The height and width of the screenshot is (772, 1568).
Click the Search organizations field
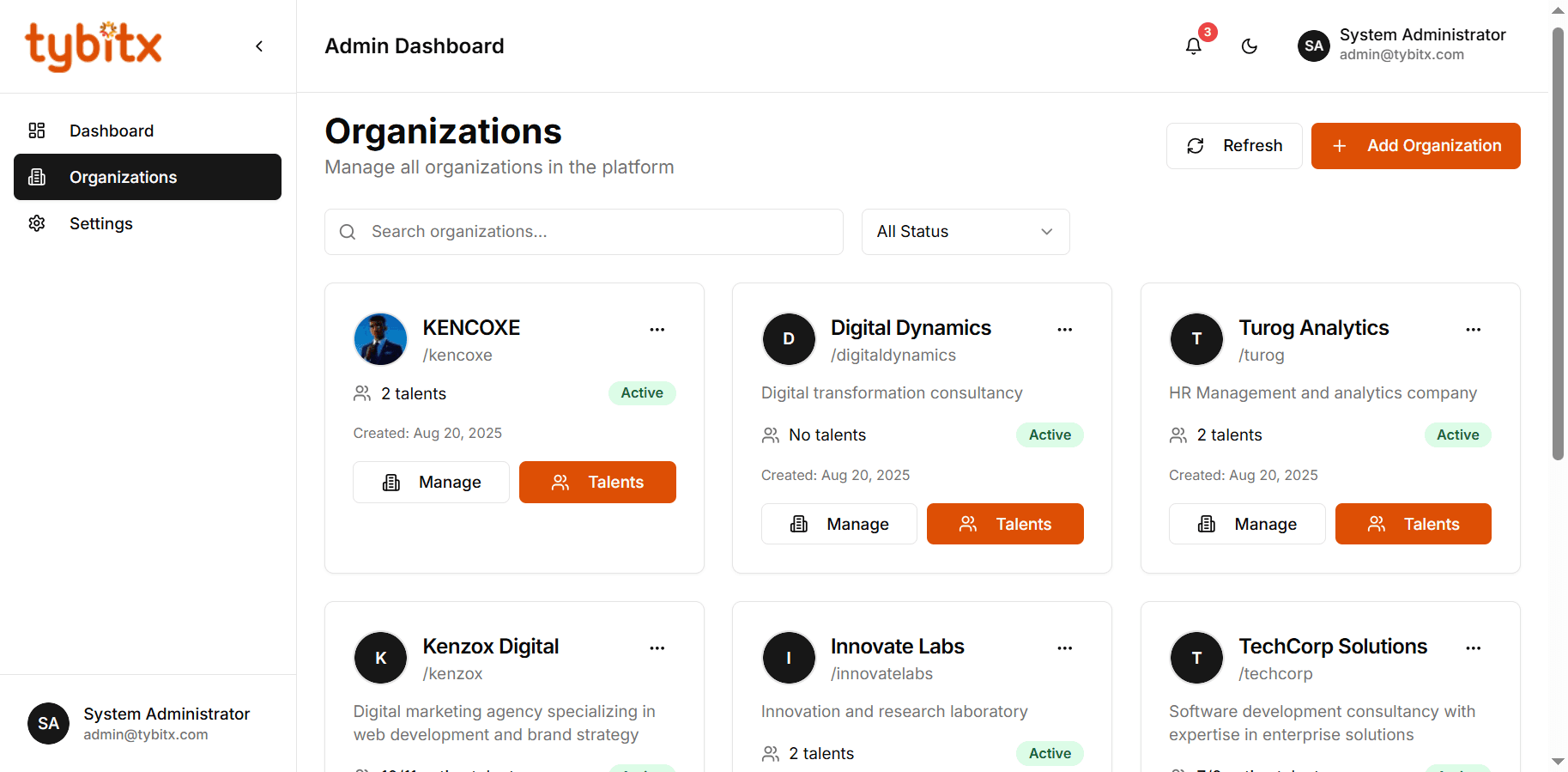pos(584,232)
